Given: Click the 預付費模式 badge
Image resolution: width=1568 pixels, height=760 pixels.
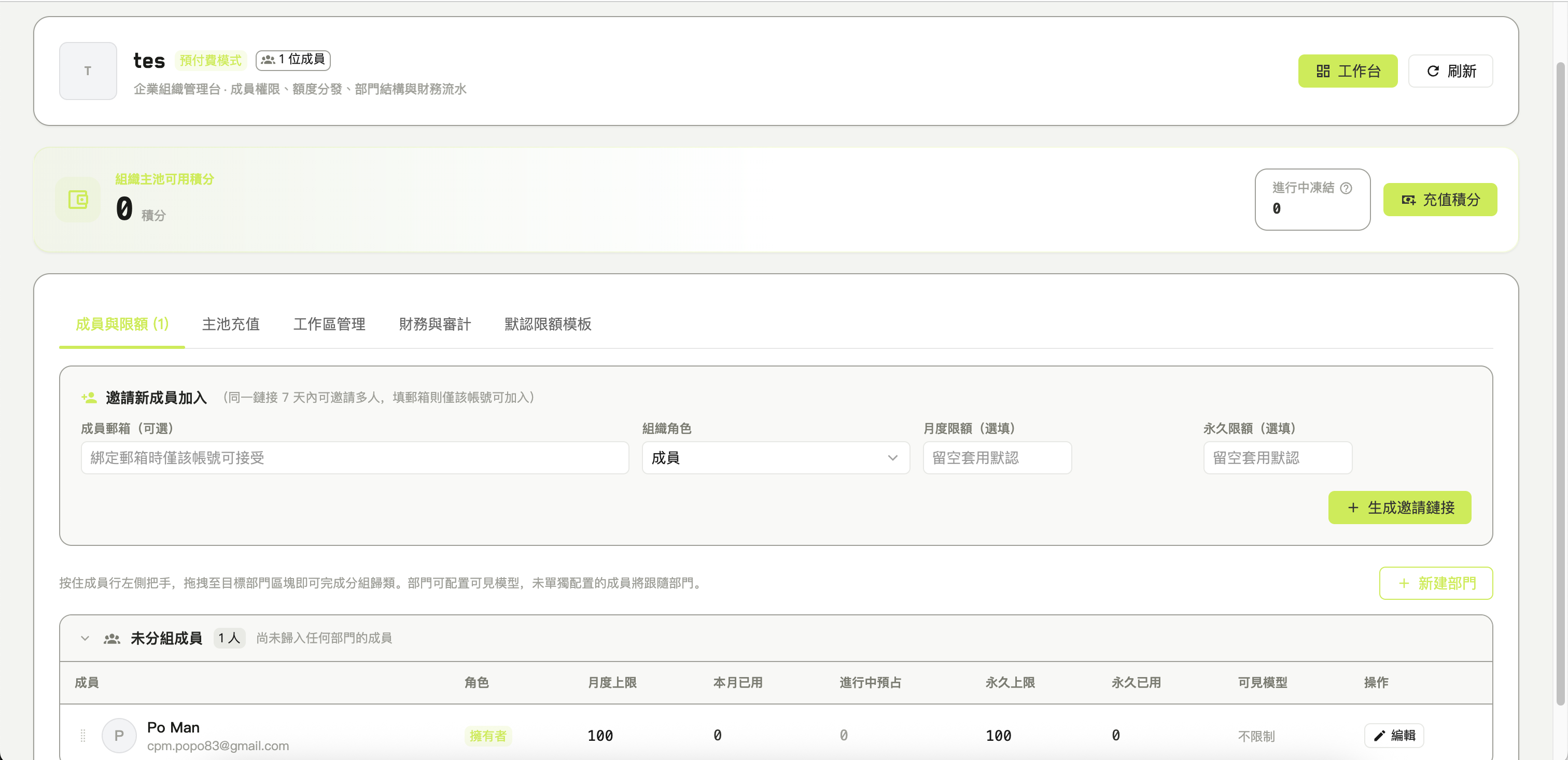Looking at the screenshot, I should click(x=210, y=60).
